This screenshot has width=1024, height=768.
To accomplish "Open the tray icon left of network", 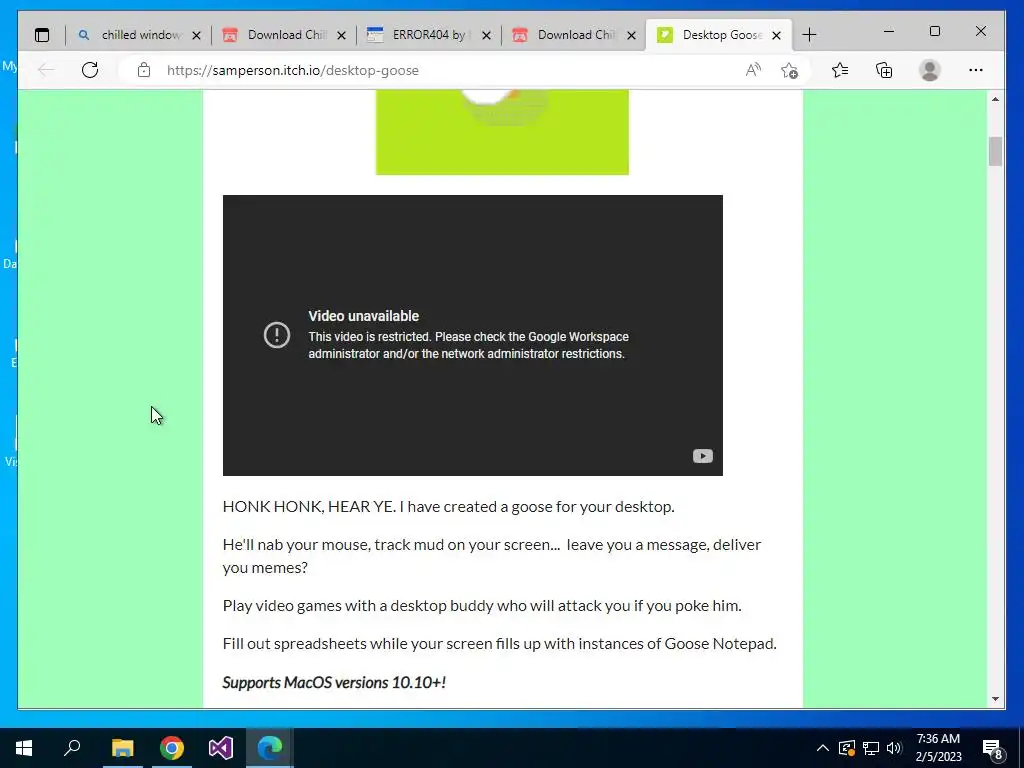I will pyautogui.click(x=847, y=748).
